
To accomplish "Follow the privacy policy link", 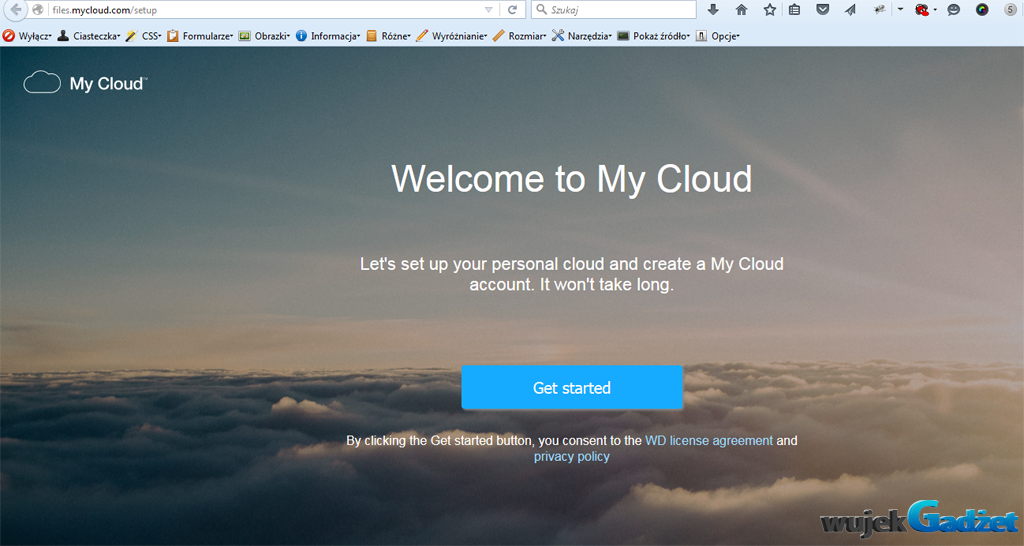I will point(571,456).
